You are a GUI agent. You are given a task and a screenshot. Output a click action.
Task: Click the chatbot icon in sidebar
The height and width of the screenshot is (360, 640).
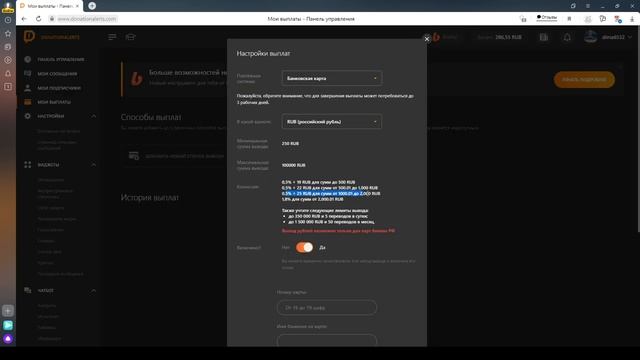point(27,290)
